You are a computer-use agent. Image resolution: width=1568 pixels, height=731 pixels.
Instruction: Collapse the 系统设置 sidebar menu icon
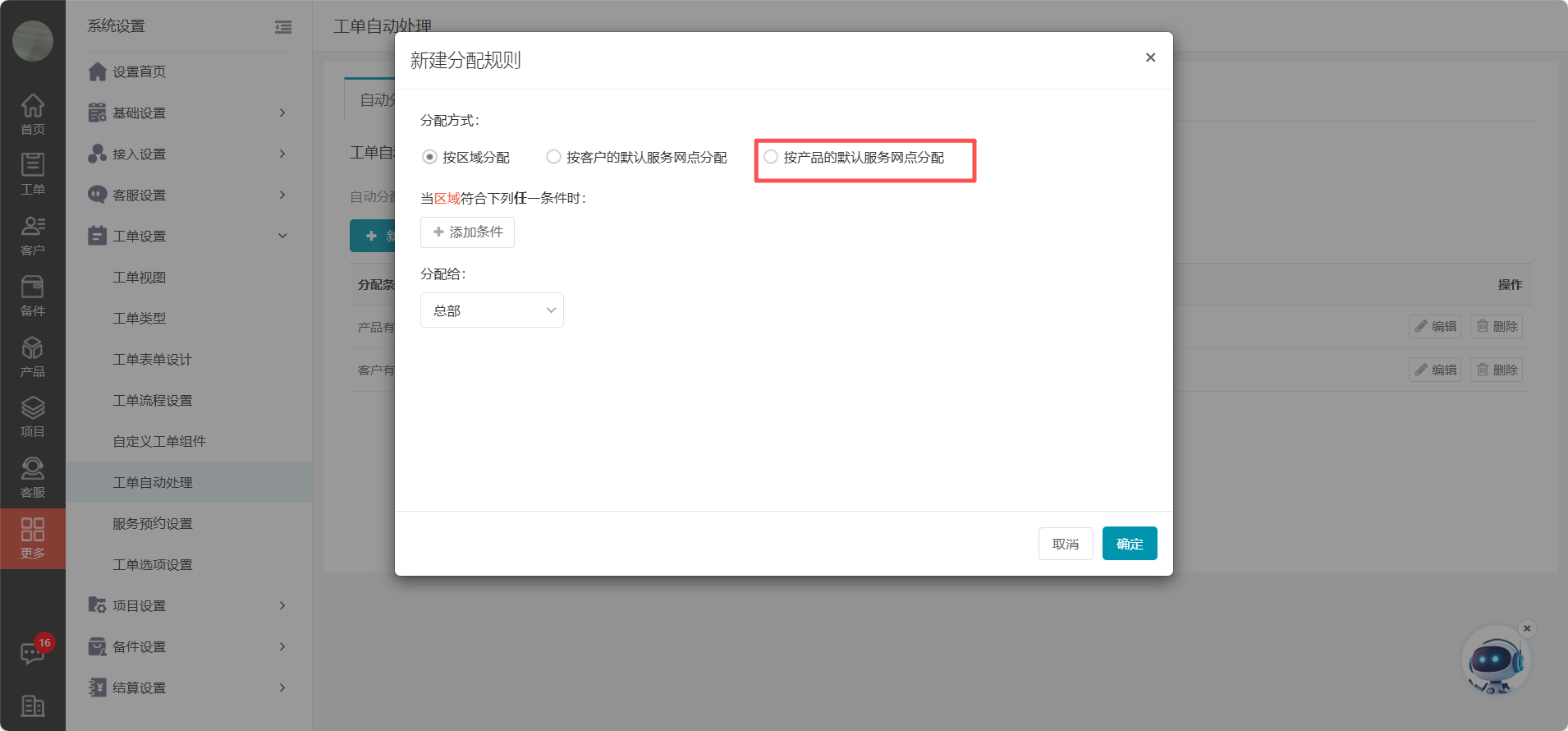click(x=283, y=27)
